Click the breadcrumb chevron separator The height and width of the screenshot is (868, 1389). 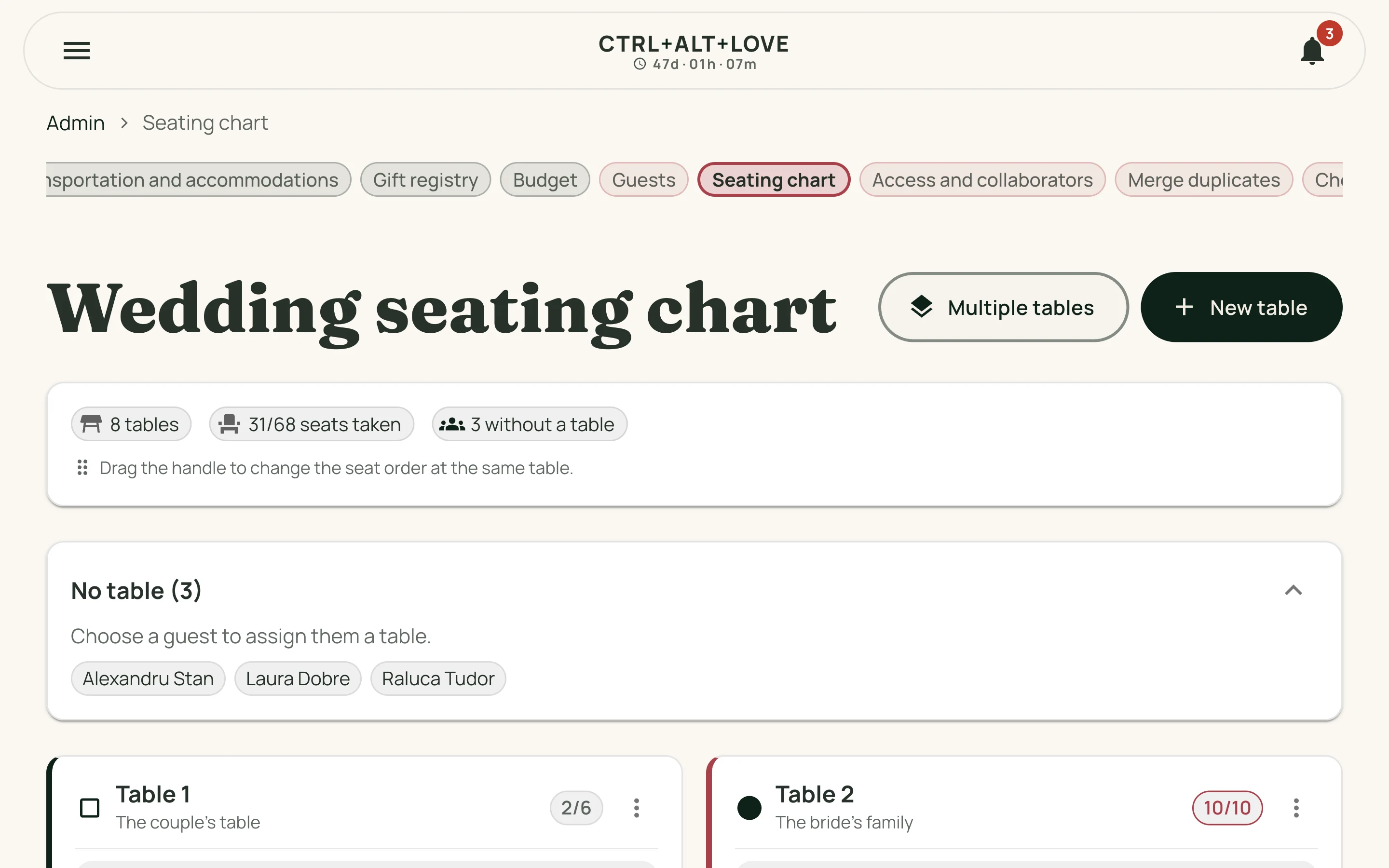point(124,123)
